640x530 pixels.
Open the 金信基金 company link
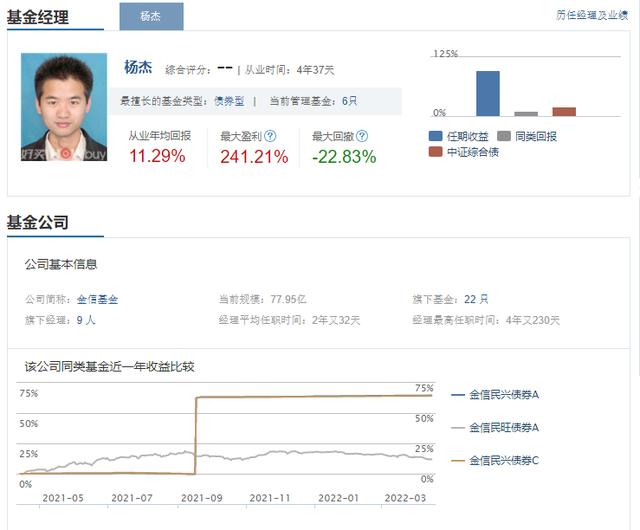click(x=97, y=299)
